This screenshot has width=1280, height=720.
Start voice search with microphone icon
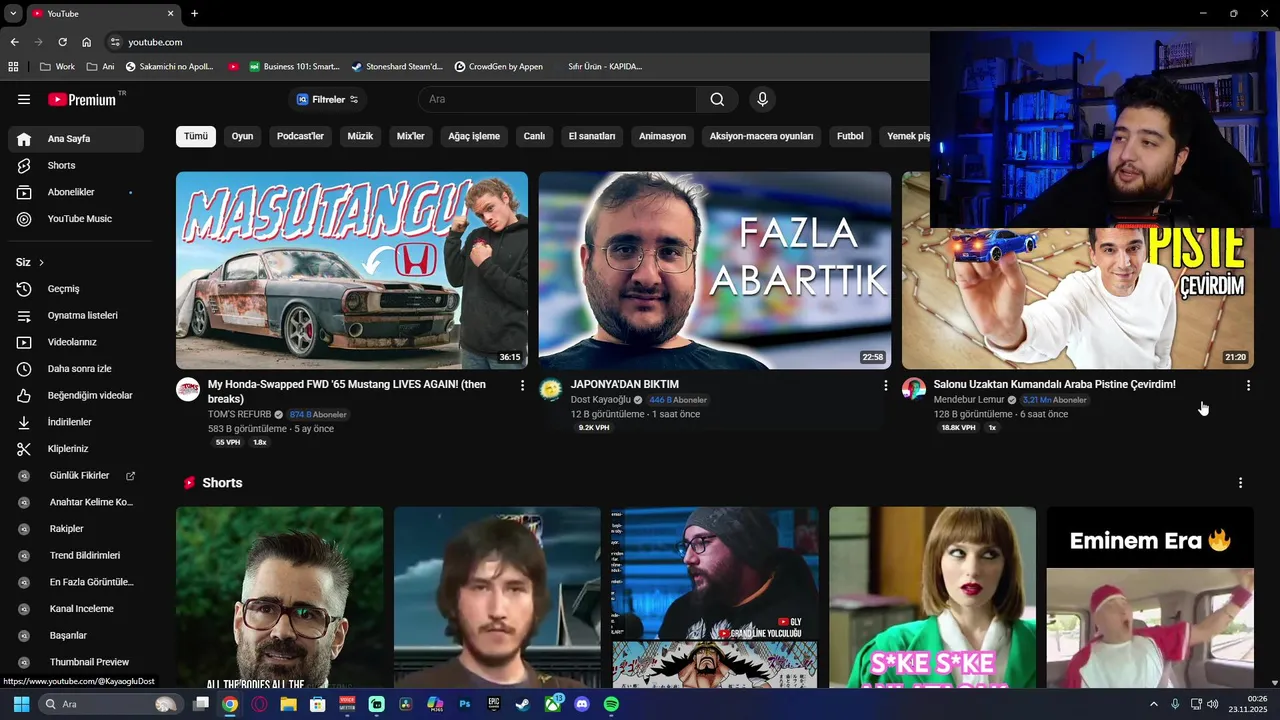762,99
